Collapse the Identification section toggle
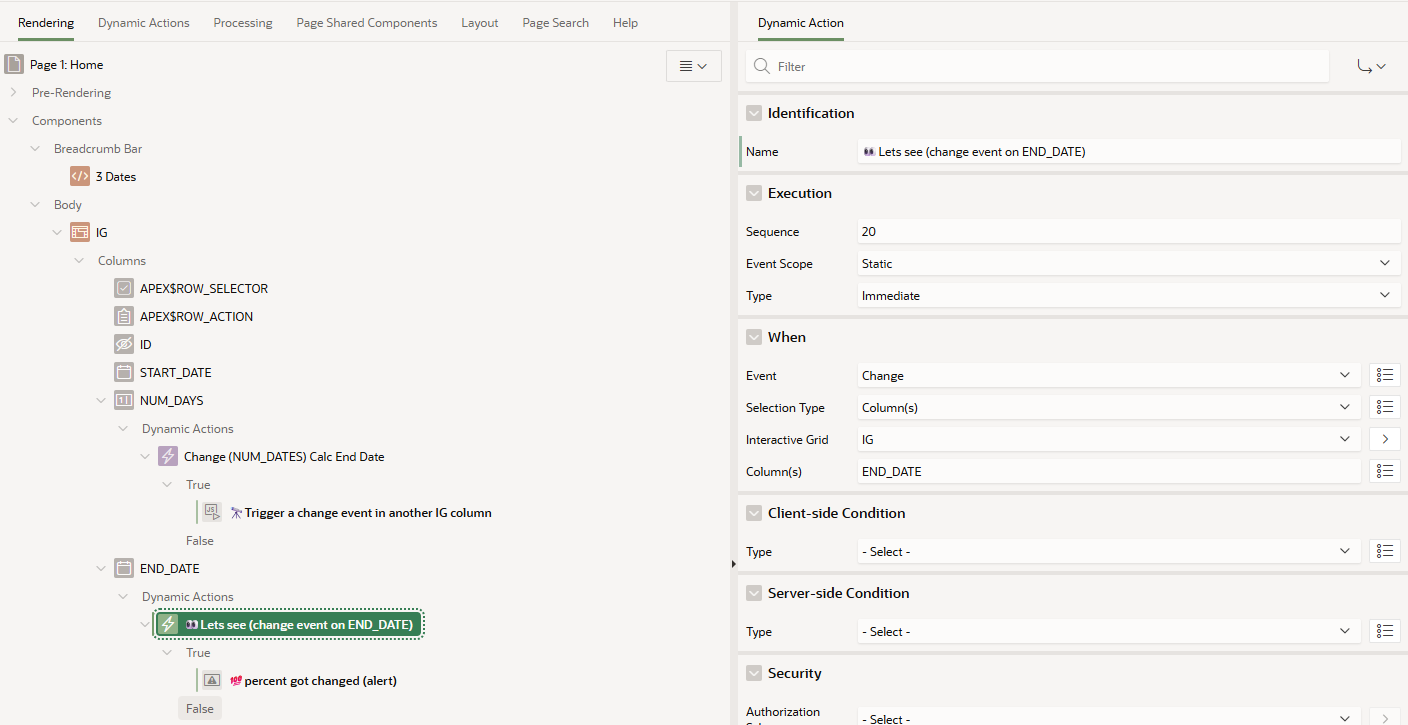This screenshot has width=1408, height=725. 754,113
